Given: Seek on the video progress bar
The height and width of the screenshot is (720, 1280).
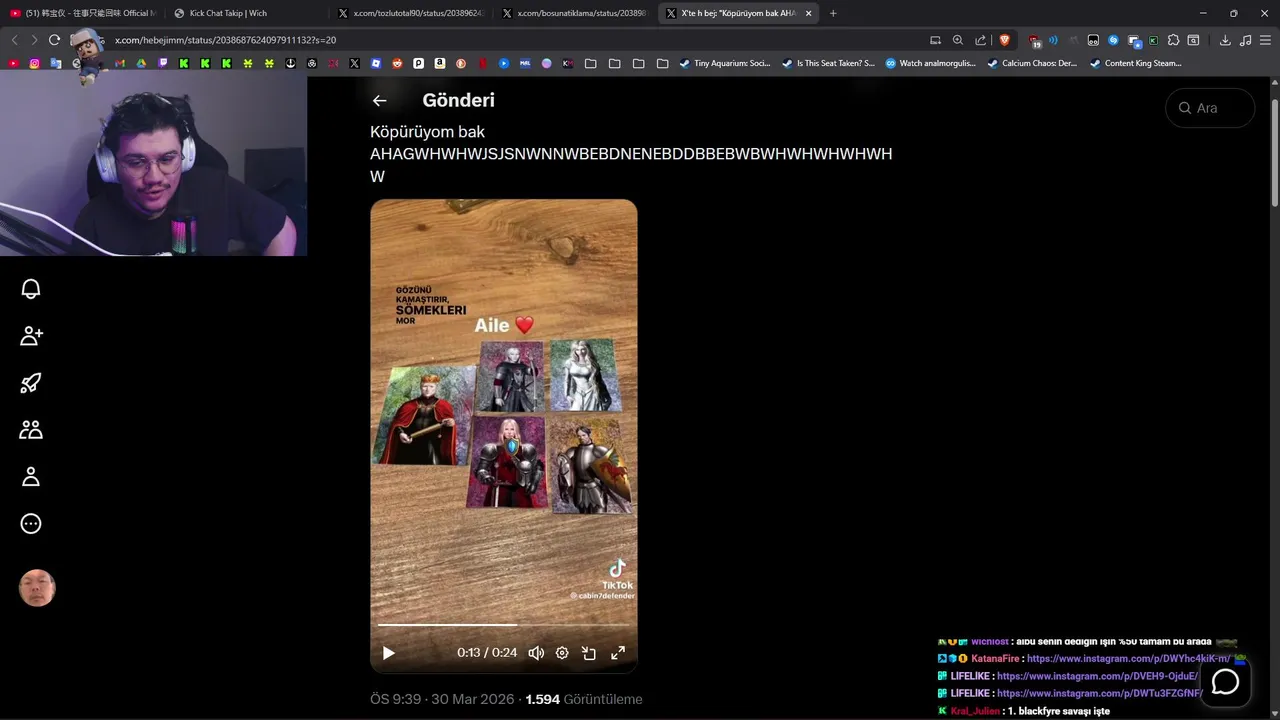Looking at the screenshot, I should tap(503, 625).
